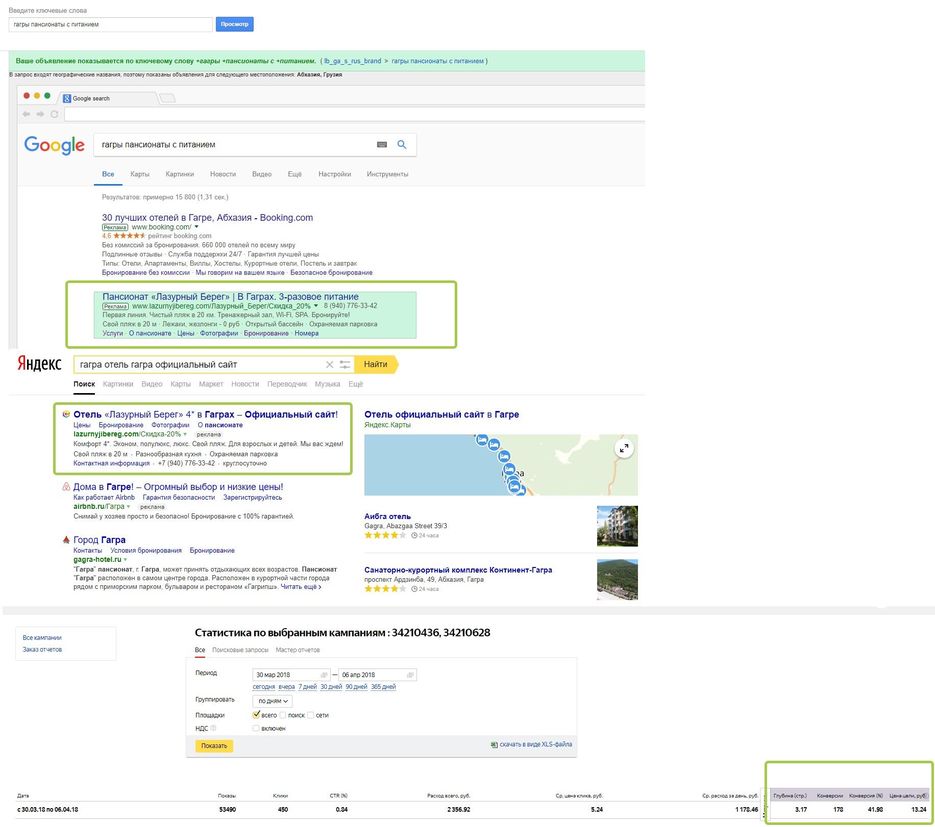Expand the arrow next to lazurnyjibereg.com Google ad URL

pos(316,306)
